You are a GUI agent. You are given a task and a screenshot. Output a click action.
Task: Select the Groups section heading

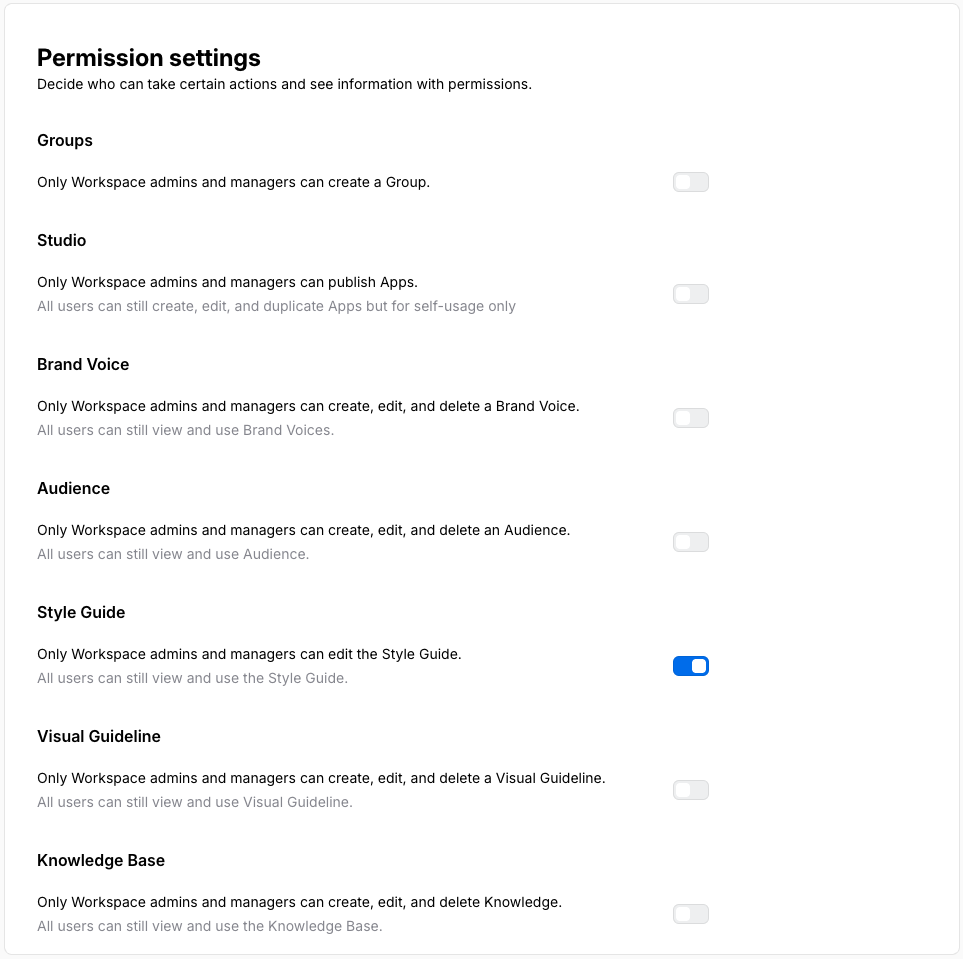64,140
